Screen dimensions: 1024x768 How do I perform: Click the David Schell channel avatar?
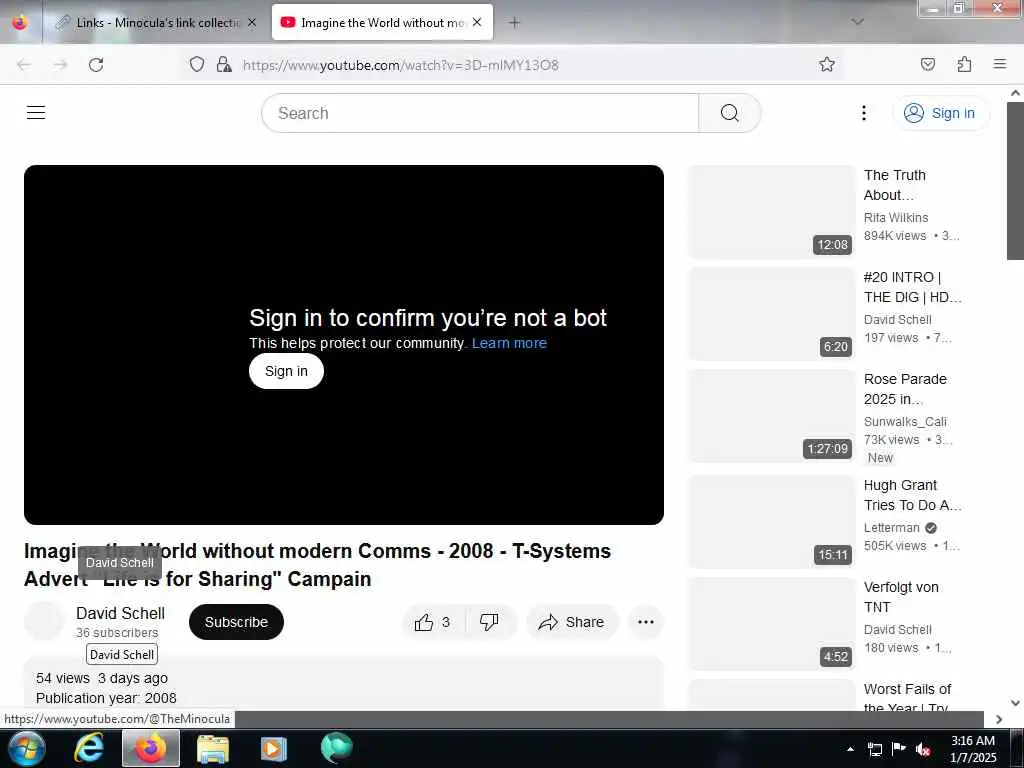click(44, 621)
